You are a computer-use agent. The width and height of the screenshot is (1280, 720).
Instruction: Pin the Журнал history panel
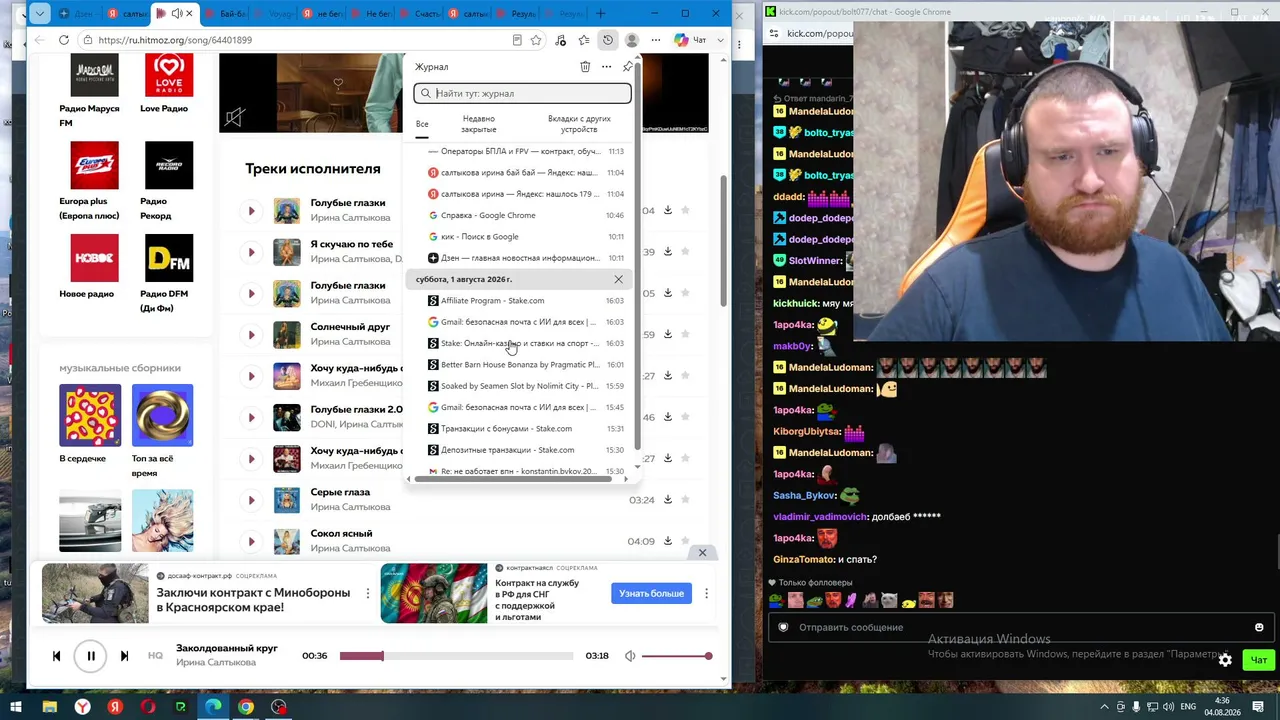[x=627, y=67]
